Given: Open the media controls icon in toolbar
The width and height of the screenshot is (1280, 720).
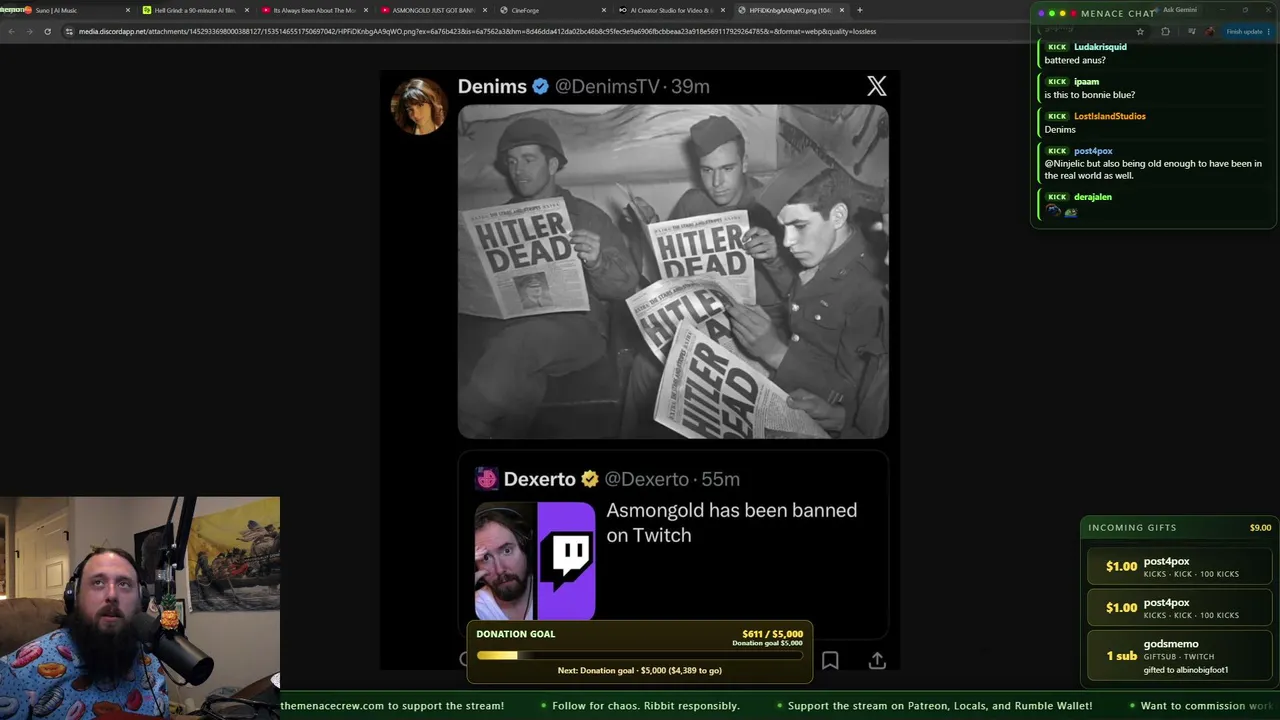Looking at the screenshot, I should coord(1191,31).
